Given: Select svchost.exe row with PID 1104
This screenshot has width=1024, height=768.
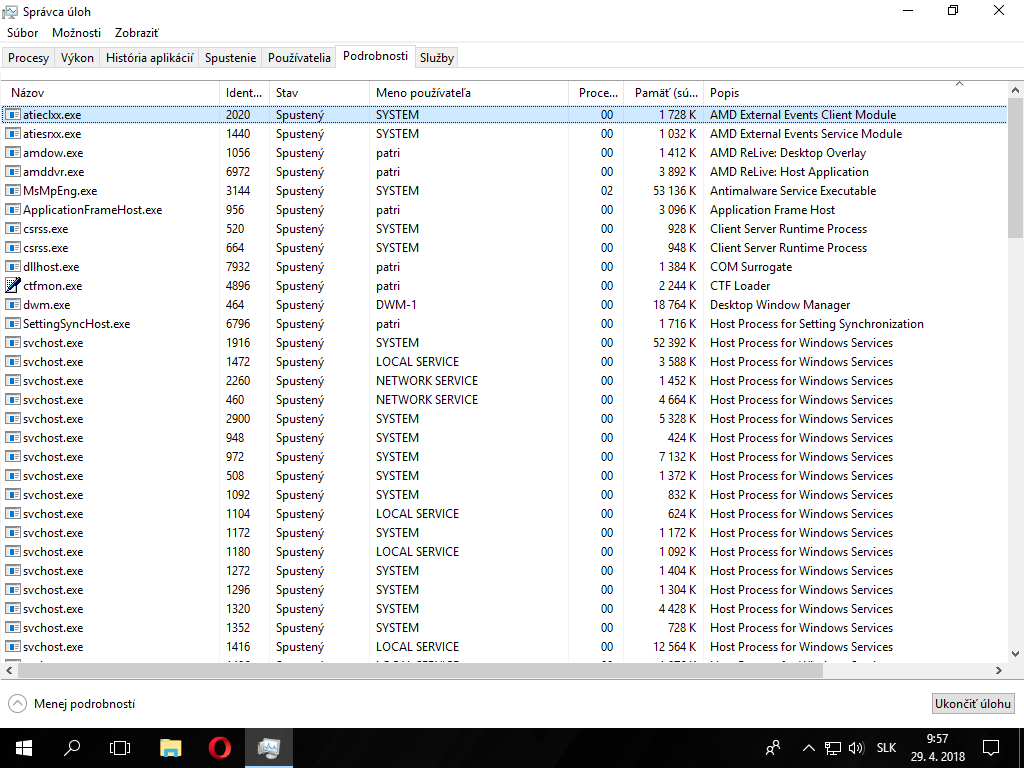Looking at the screenshot, I should [504, 513].
